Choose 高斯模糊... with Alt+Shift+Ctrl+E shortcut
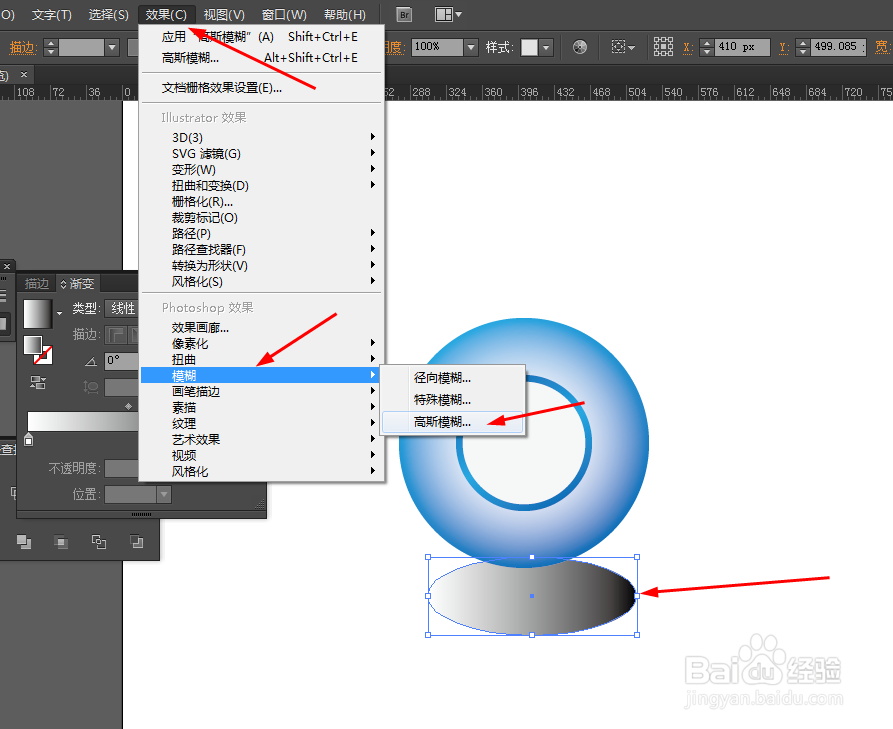Image resolution: width=893 pixels, height=729 pixels. (x=262, y=58)
